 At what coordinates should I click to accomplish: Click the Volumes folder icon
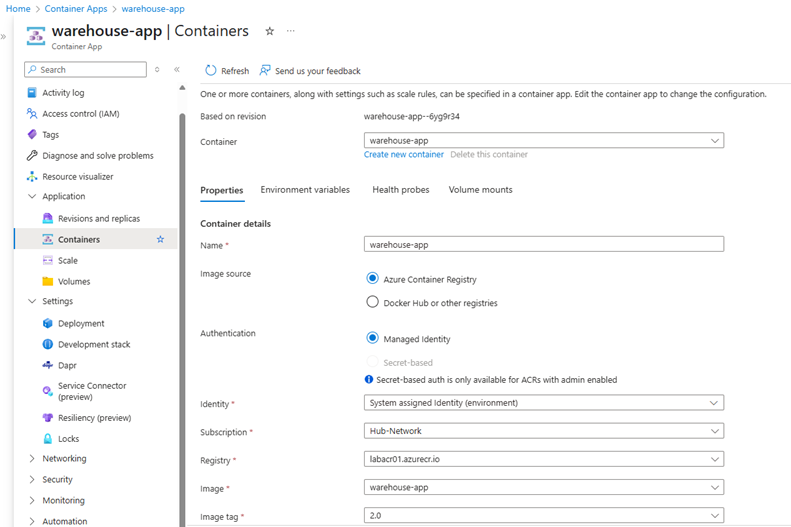tap(47, 281)
